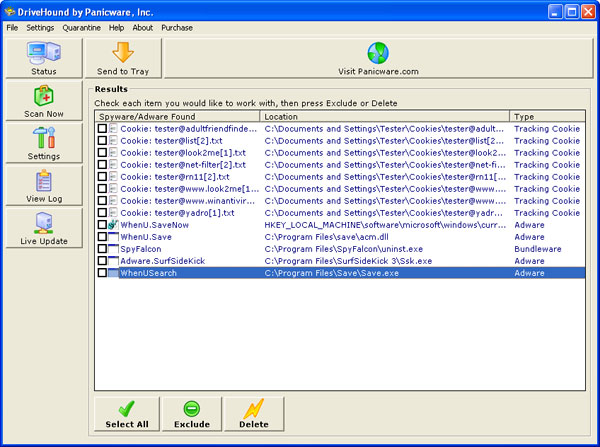
Task: Sort by Spyware/Adware Found column header
Action: [x=178, y=116]
